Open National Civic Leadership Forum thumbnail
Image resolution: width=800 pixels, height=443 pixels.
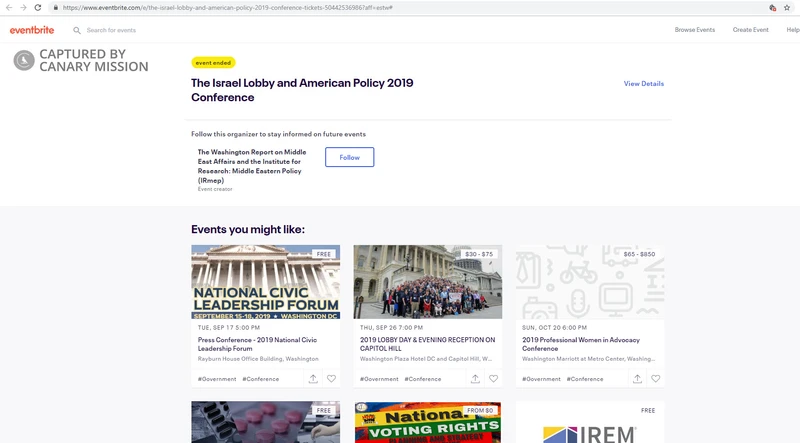click(x=266, y=282)
